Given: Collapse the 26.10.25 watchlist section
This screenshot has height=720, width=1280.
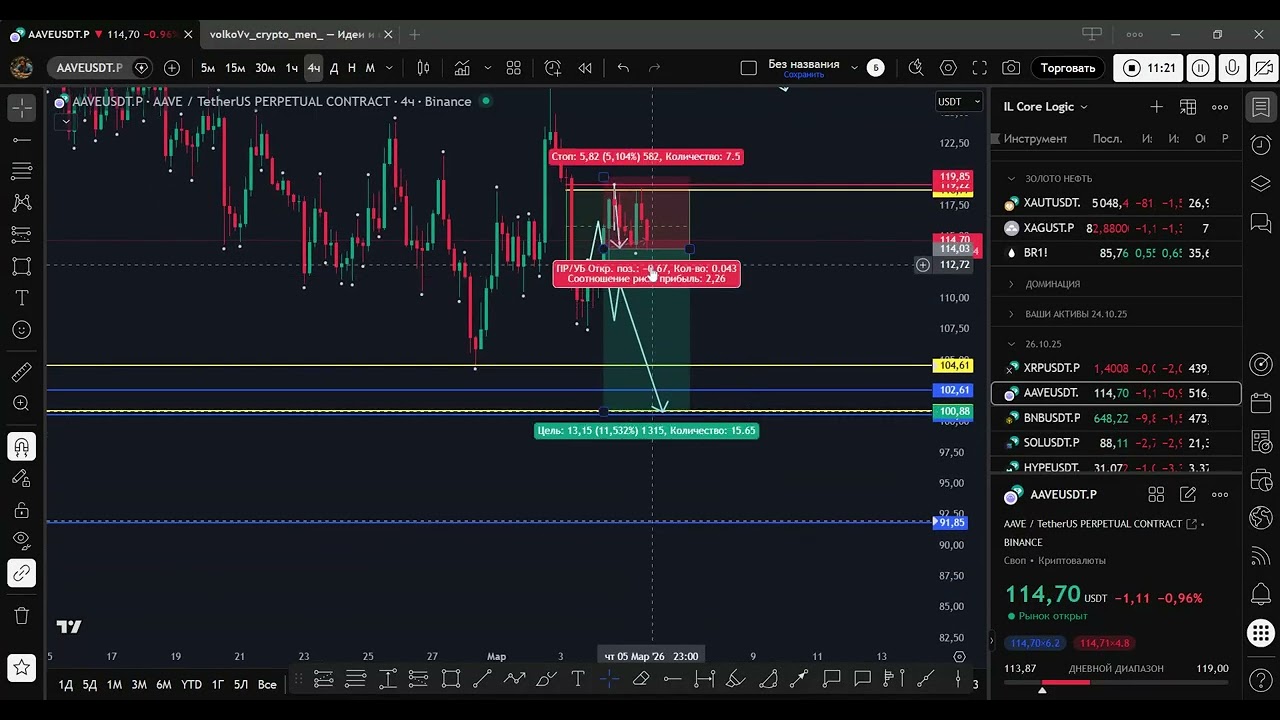Looking at the screenshot, I should click(x=1011, y=344).
